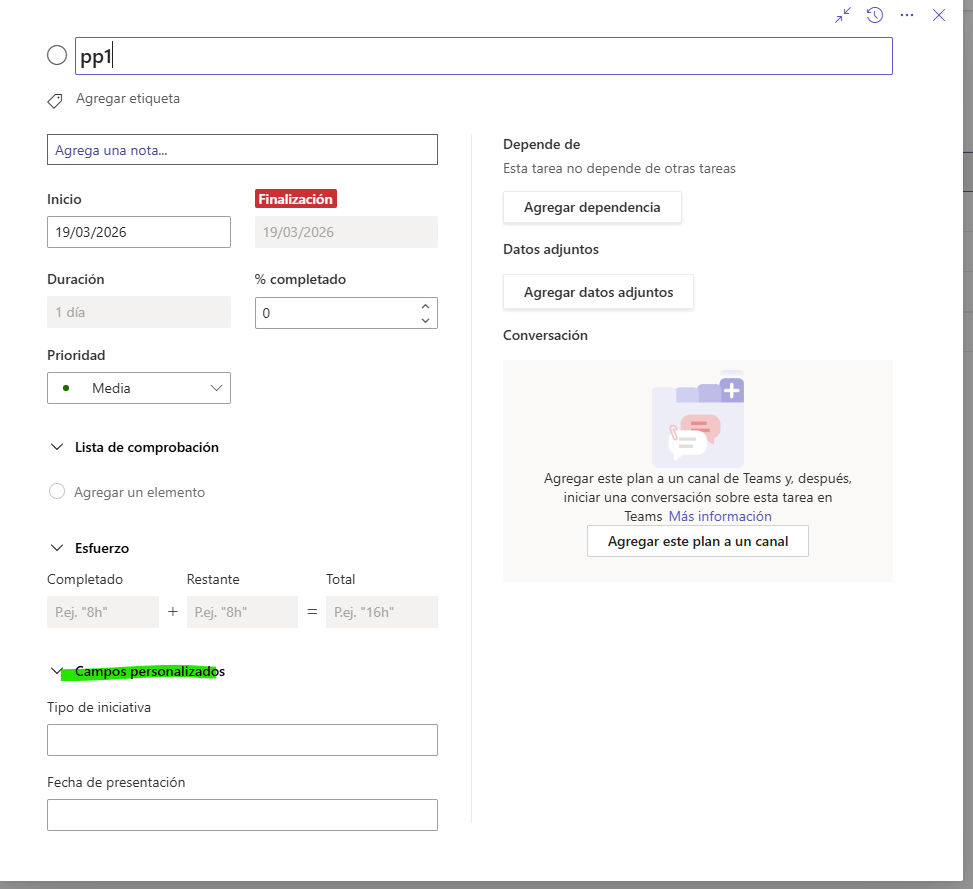
Task: Click 'Esta tarea no depende de otras tareas'
Action: (619, 168)
